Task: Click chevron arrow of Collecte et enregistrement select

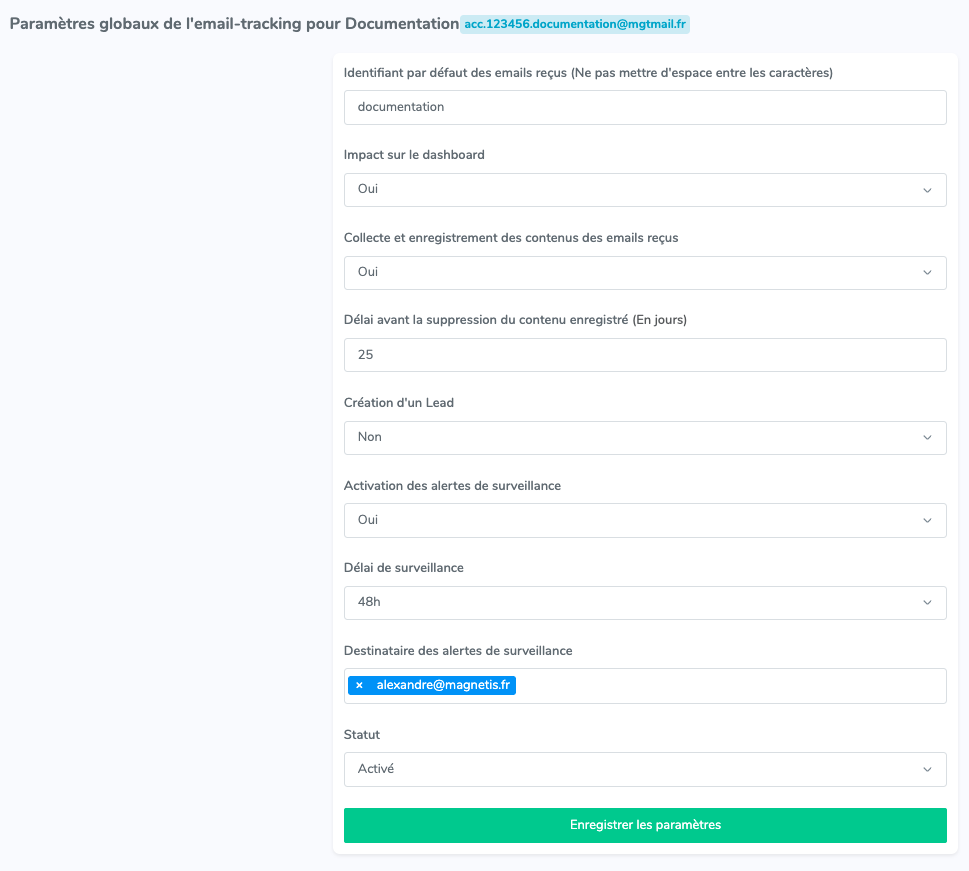Action: tap(927, 273)
